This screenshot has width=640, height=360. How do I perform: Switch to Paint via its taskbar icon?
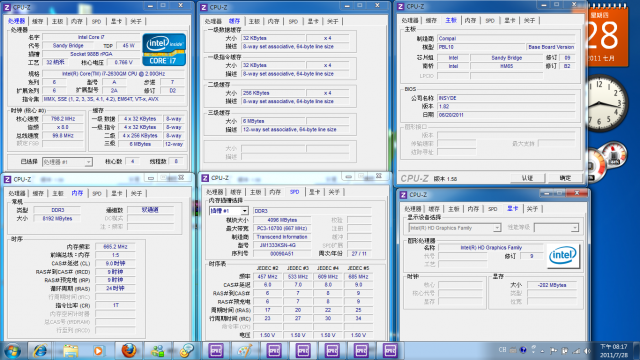245,350
